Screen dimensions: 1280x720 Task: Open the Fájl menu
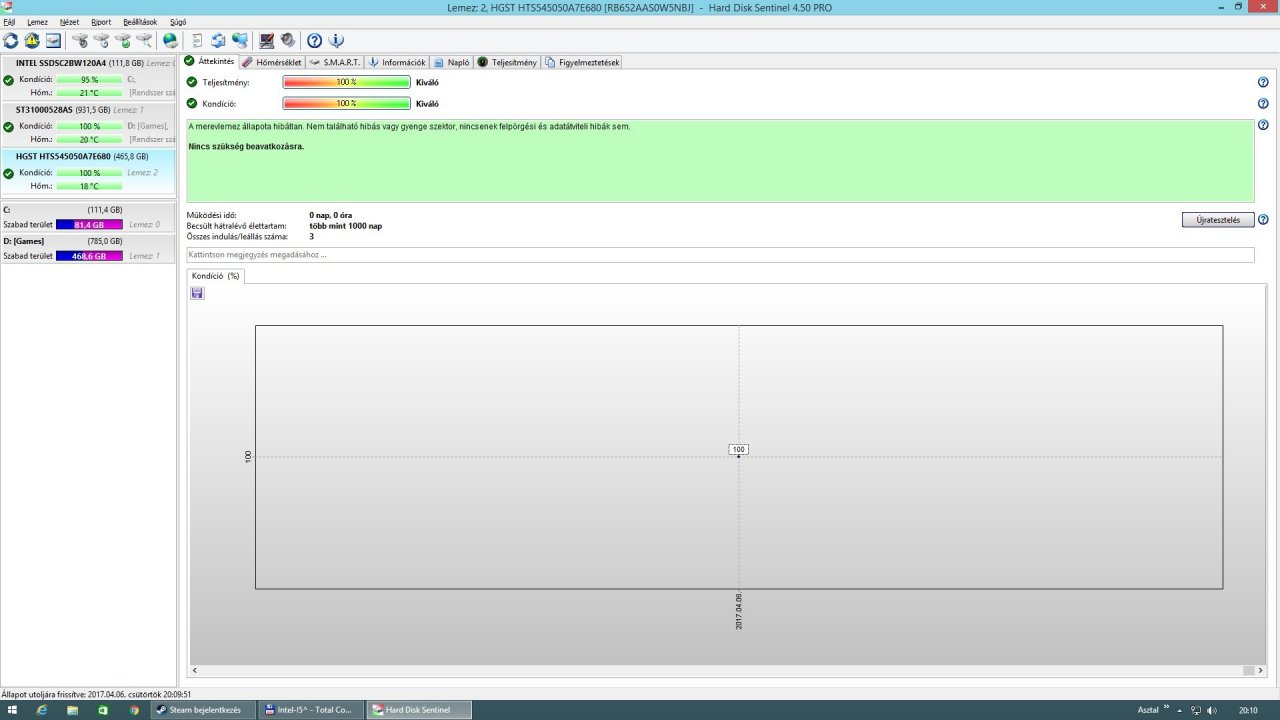pos(9,22)
